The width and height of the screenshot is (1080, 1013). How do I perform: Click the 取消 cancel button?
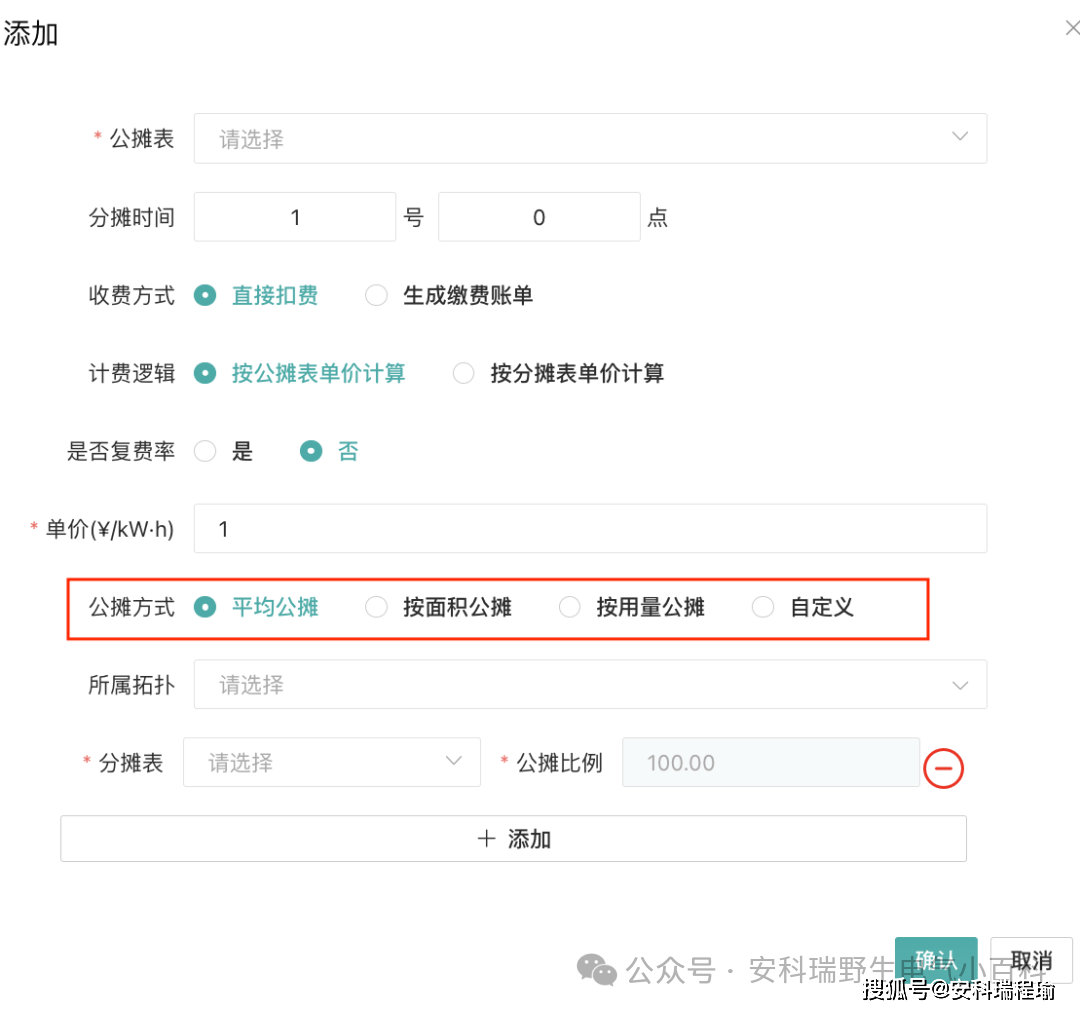pos(1031,959)
